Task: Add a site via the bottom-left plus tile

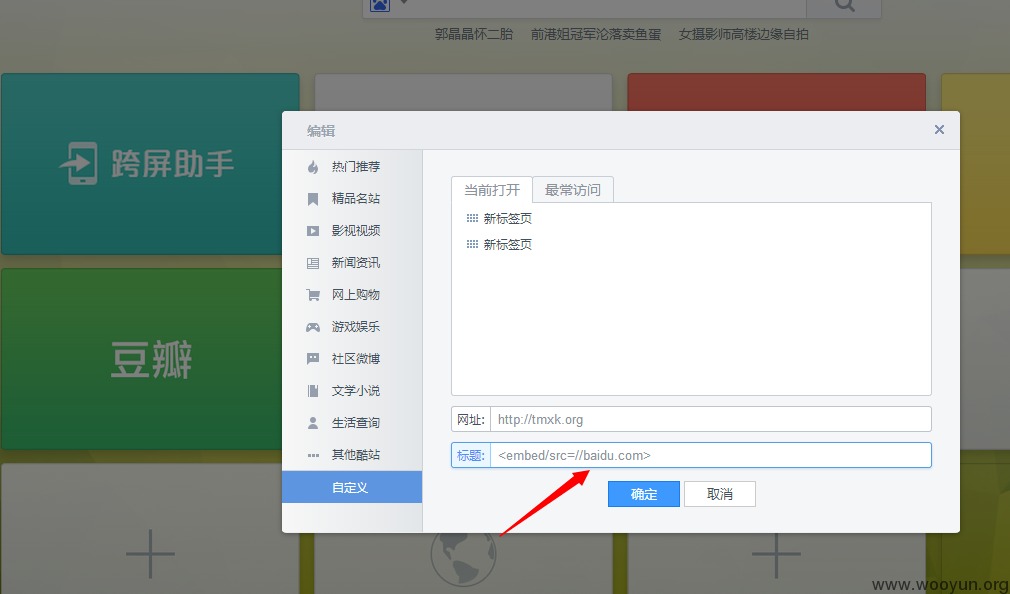Action: [150, 554]
